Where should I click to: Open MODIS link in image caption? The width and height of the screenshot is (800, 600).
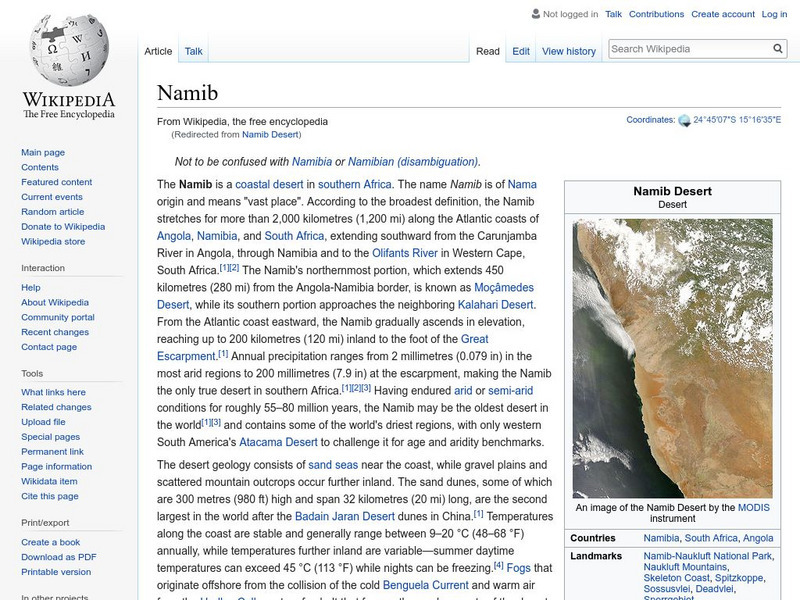click(x=754, y=508)
